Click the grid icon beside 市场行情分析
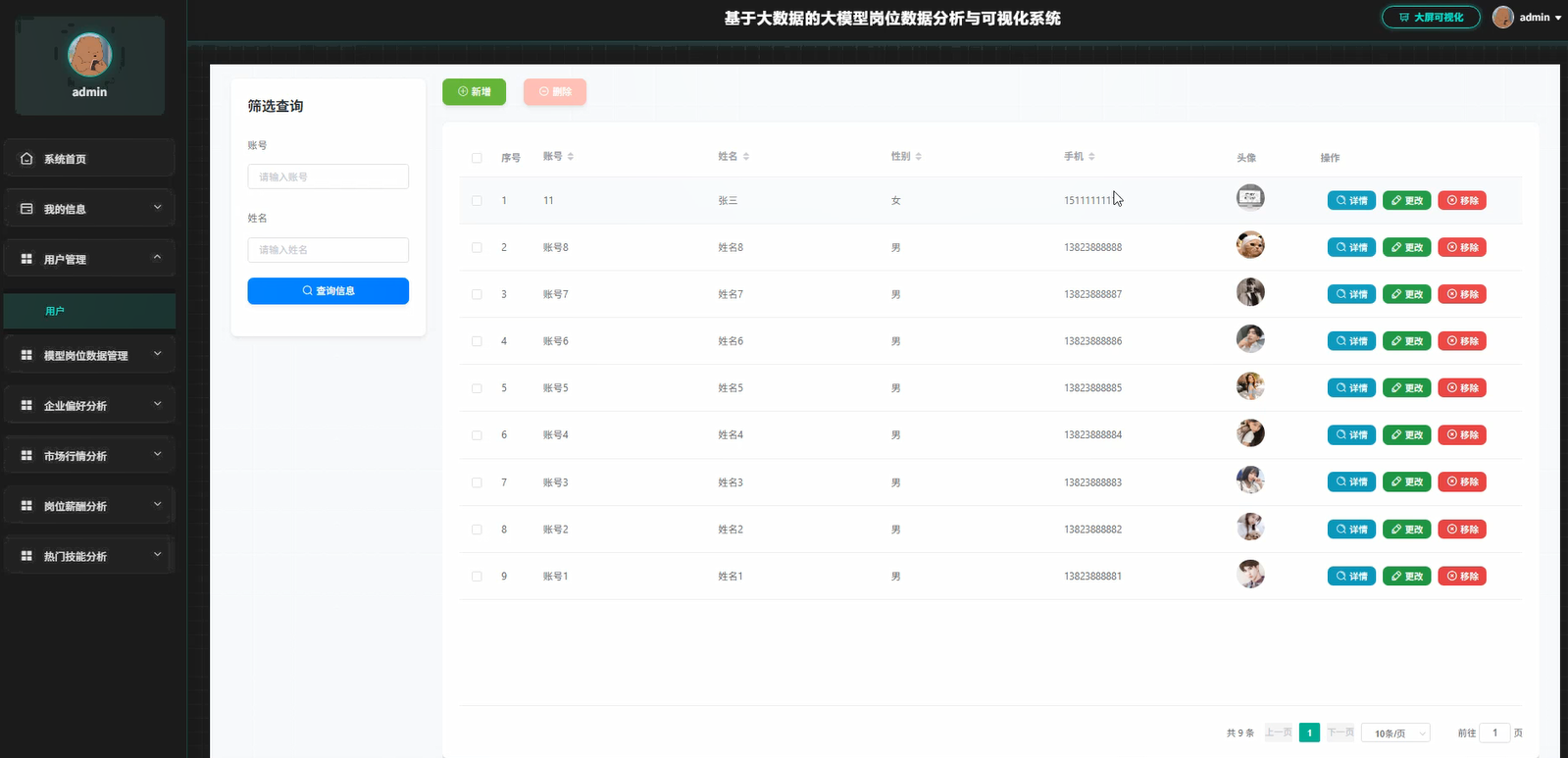 (x=26, y=455)
